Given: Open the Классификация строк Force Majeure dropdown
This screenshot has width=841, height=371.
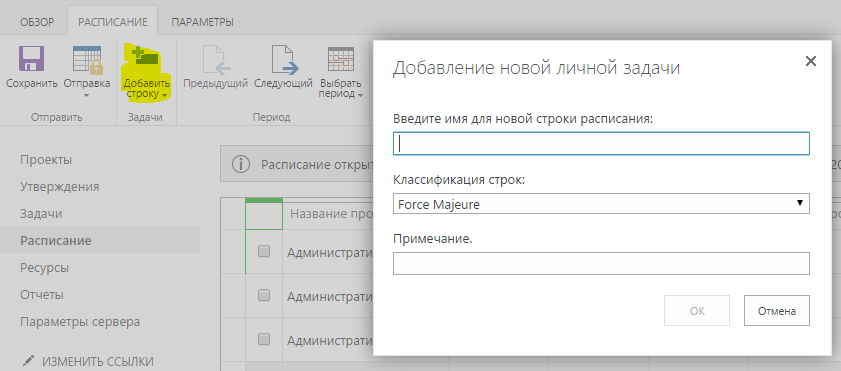Looking at the screenshot, I should 601,204.
